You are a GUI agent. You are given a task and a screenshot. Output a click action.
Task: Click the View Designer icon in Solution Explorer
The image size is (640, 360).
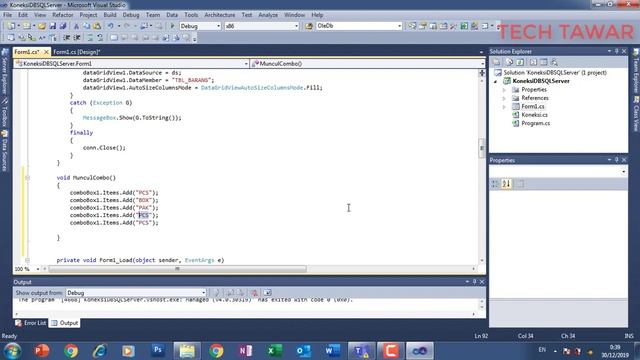pos(543,62)
